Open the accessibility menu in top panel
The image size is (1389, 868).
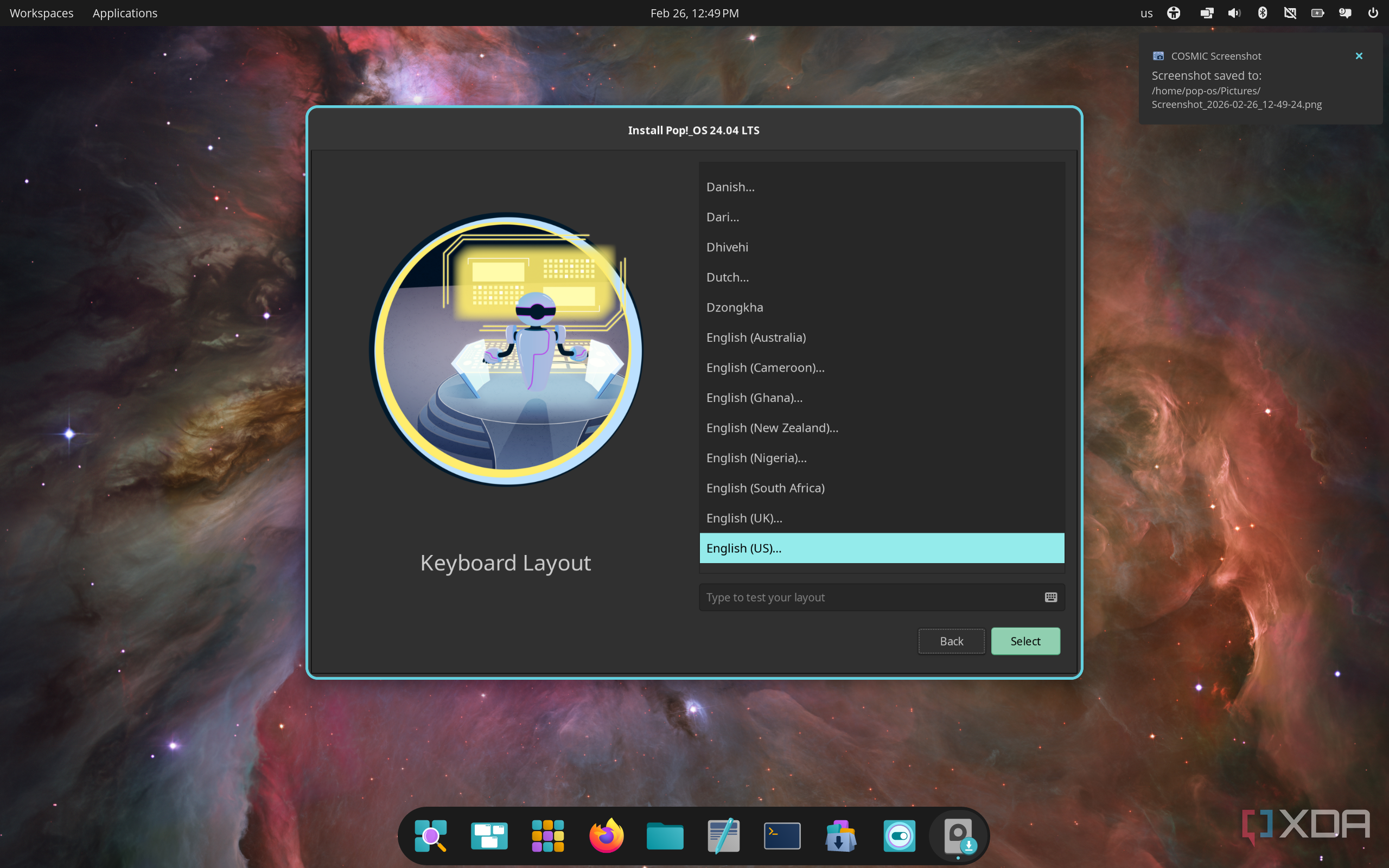click(1174, 12)
